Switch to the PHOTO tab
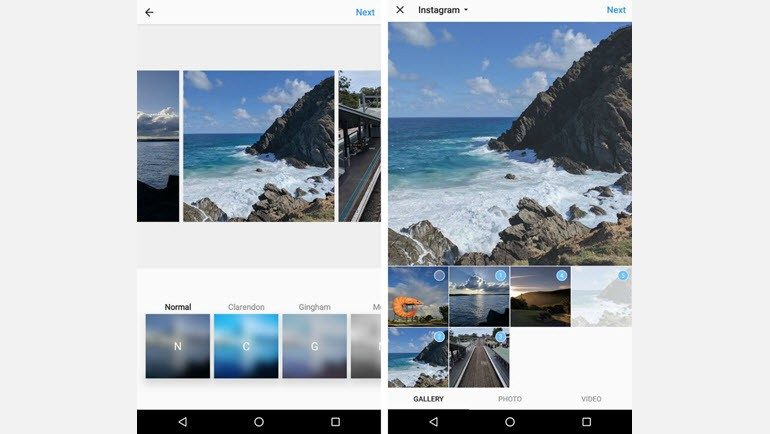770x434 pixels. 510,399
